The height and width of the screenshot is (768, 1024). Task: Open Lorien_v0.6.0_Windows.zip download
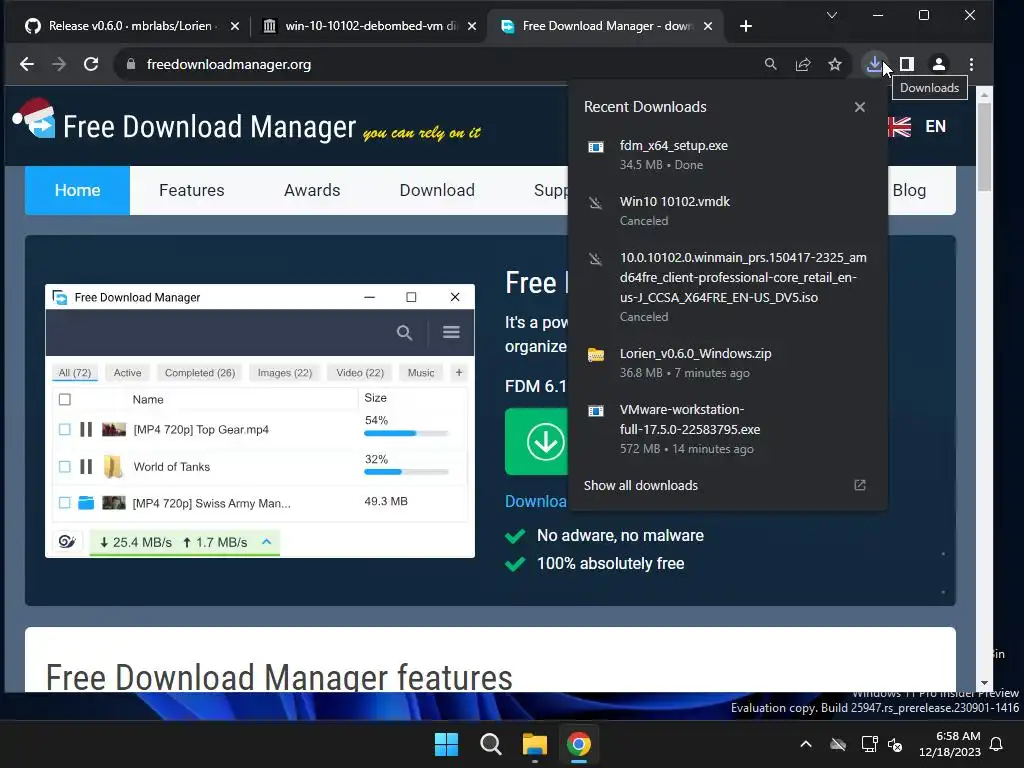coord(728,362)
